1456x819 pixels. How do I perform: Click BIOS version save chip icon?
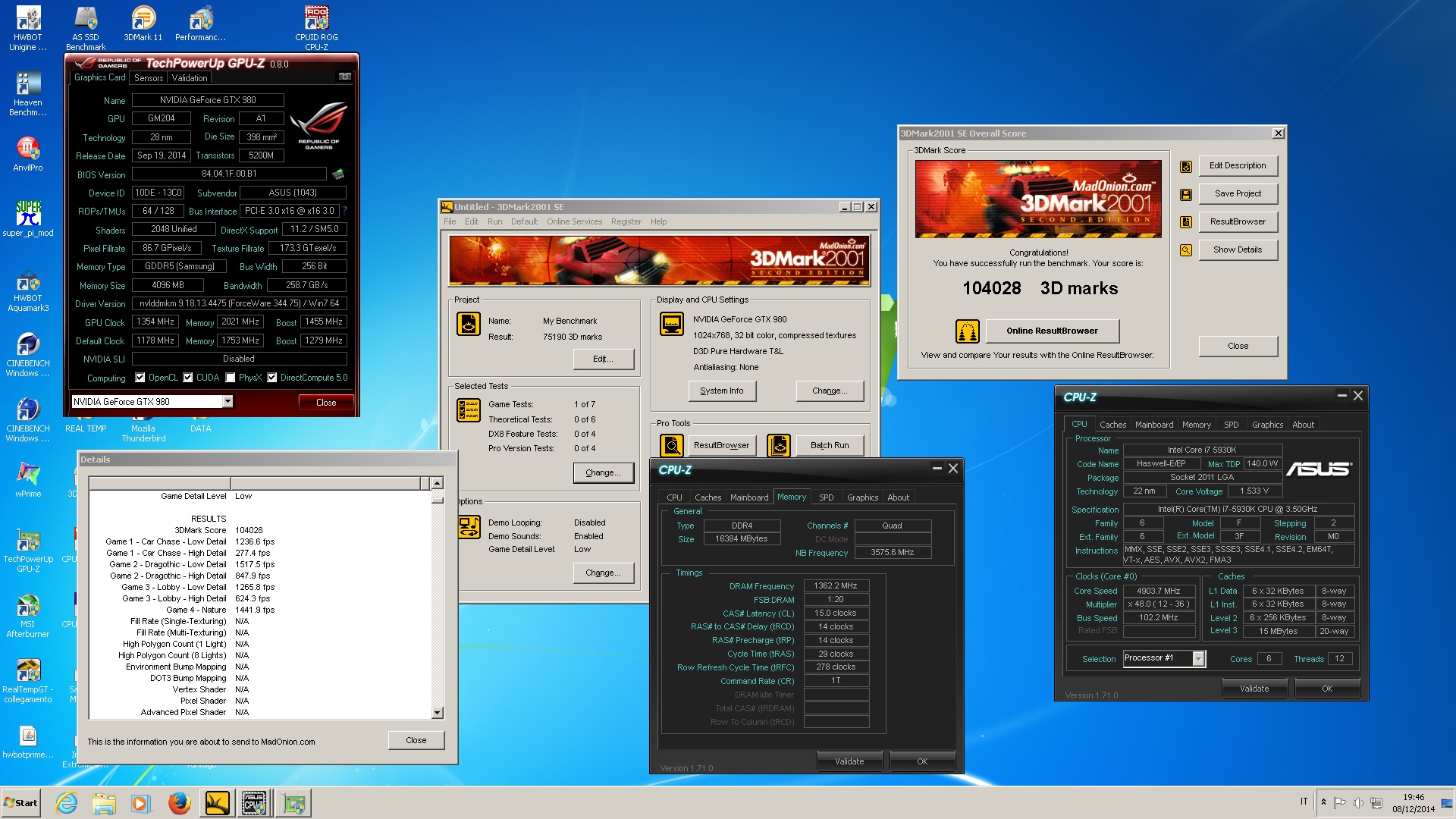(x=338, y=174)
